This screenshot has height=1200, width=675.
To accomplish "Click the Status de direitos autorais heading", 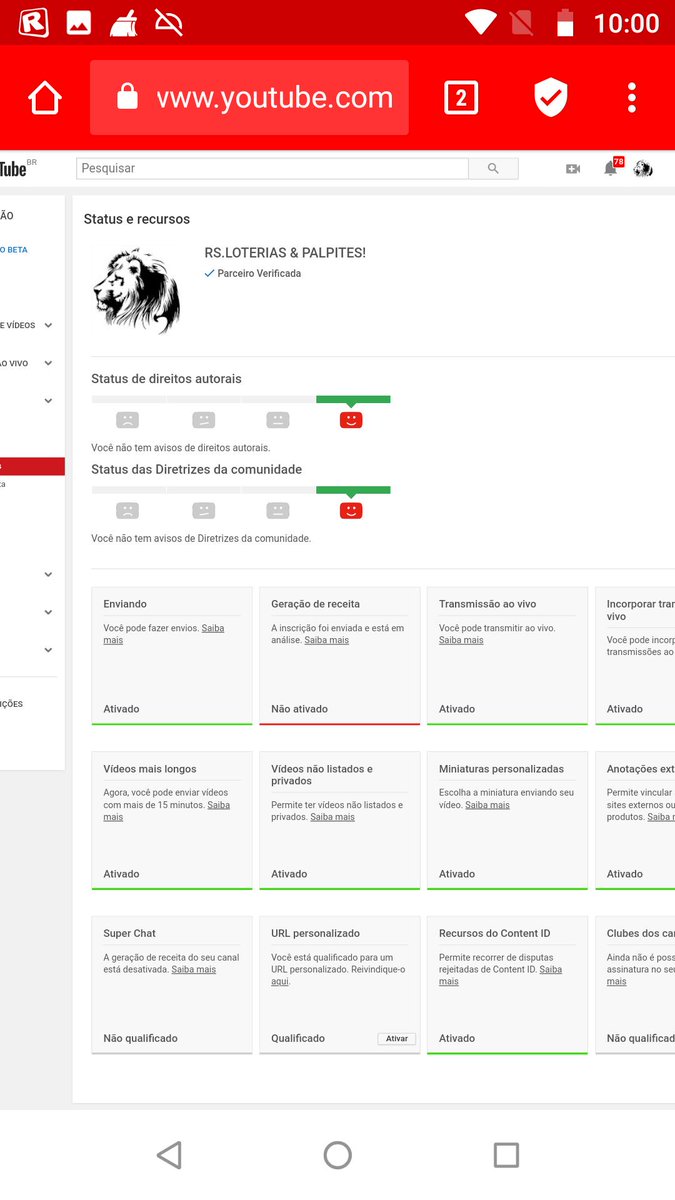I will [166, 379].
